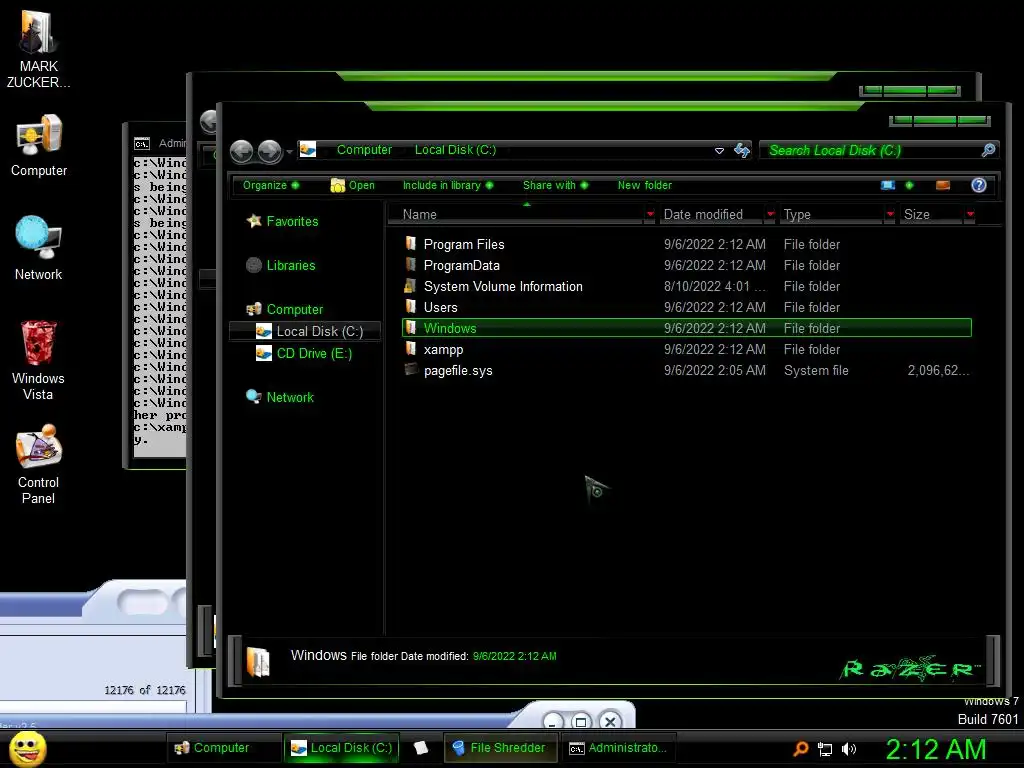Click New folder in the toolbar
This screenshot has width=1024, height=768.
[645, 185]
